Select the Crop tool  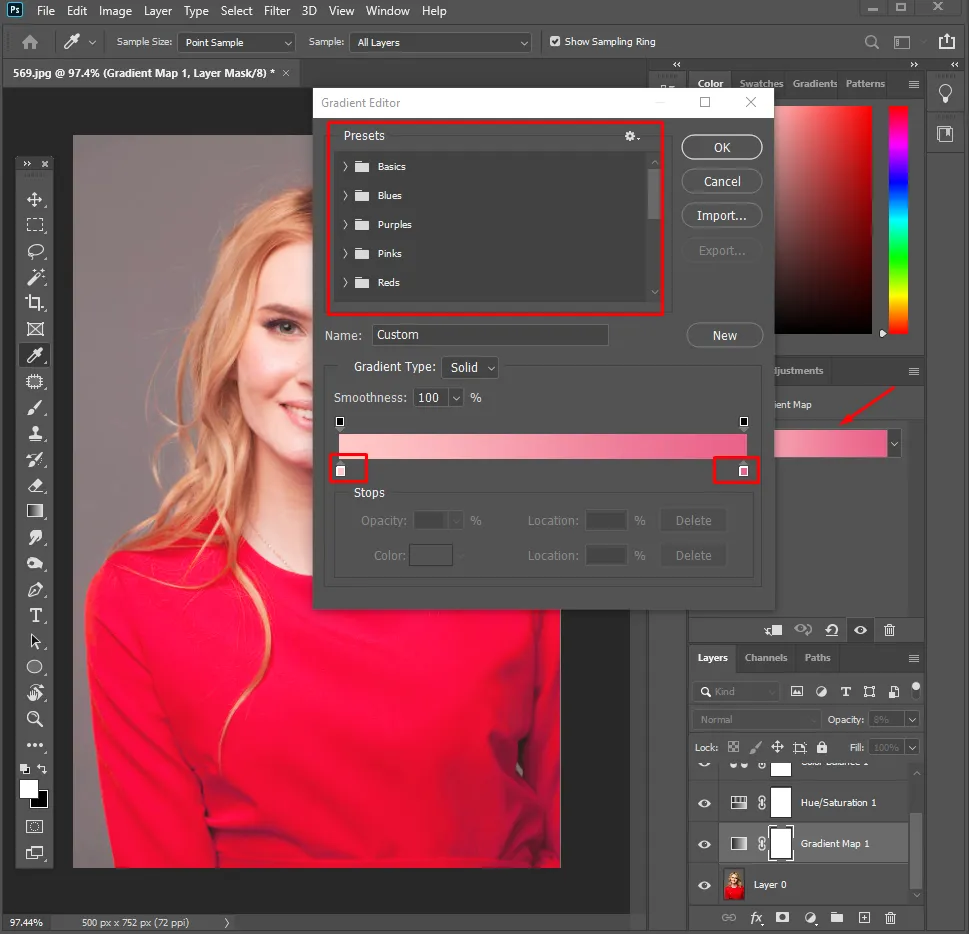pyautogui.click(x=35, y=303)
